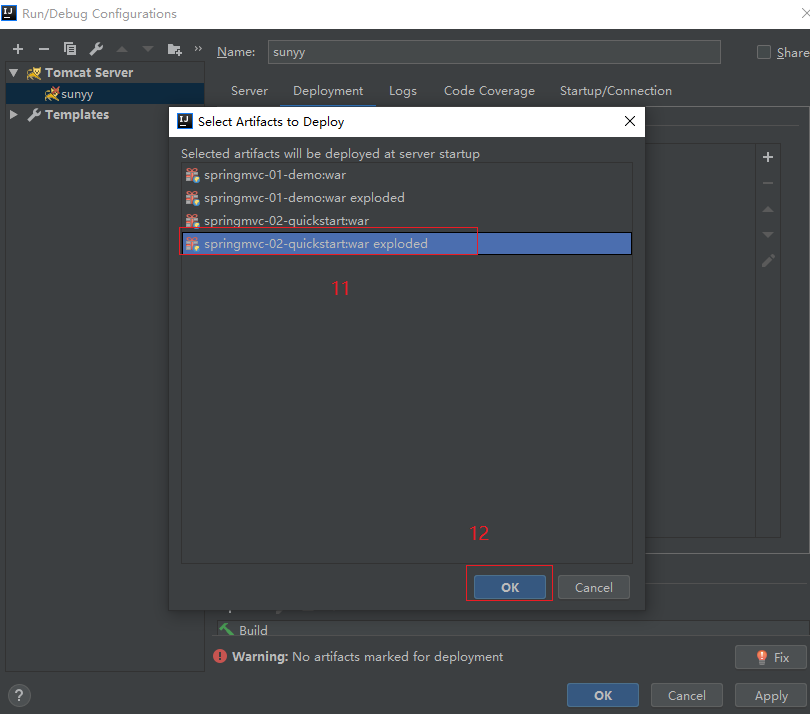Click the copy configuration icon

click(70, 49)
